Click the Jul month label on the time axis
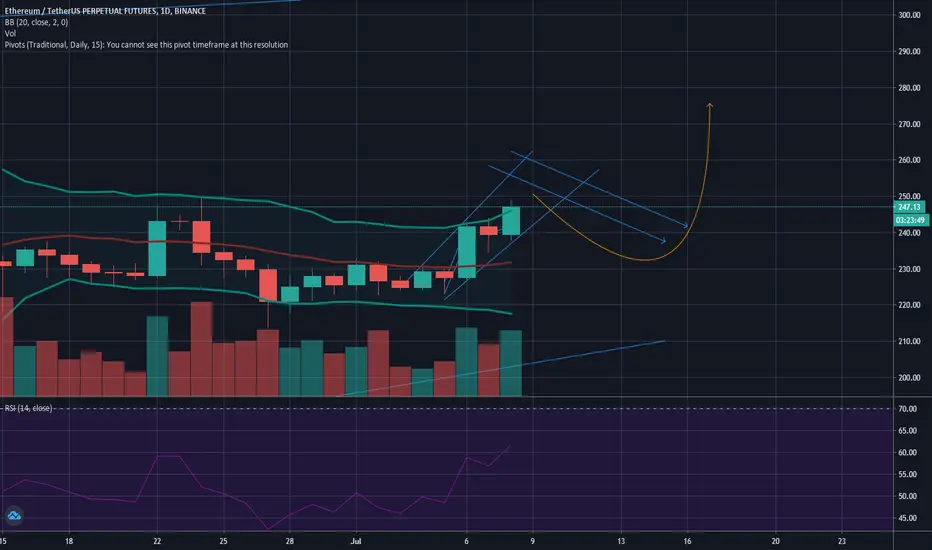The width and height of the screenshot is (932, 550). (356, 541)
